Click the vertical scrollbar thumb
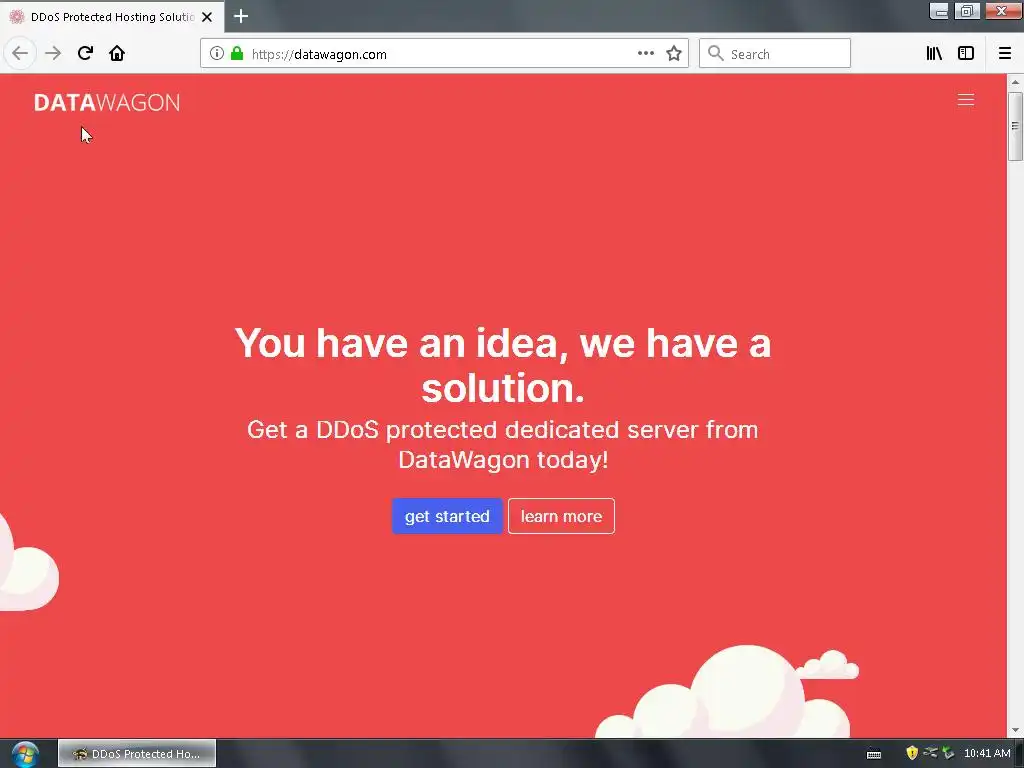The image size is (1024, 768). [1015, 125]
